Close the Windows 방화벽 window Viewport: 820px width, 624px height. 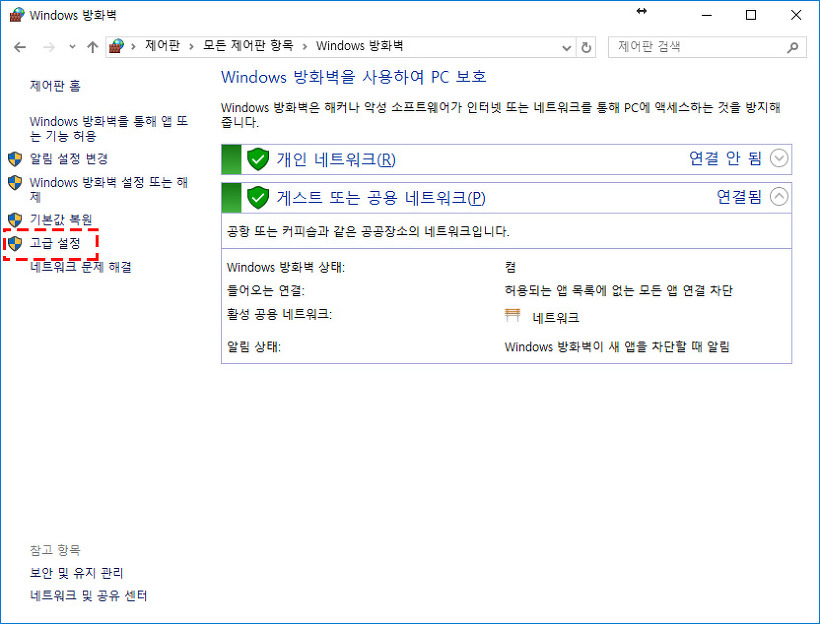point(796,15)
